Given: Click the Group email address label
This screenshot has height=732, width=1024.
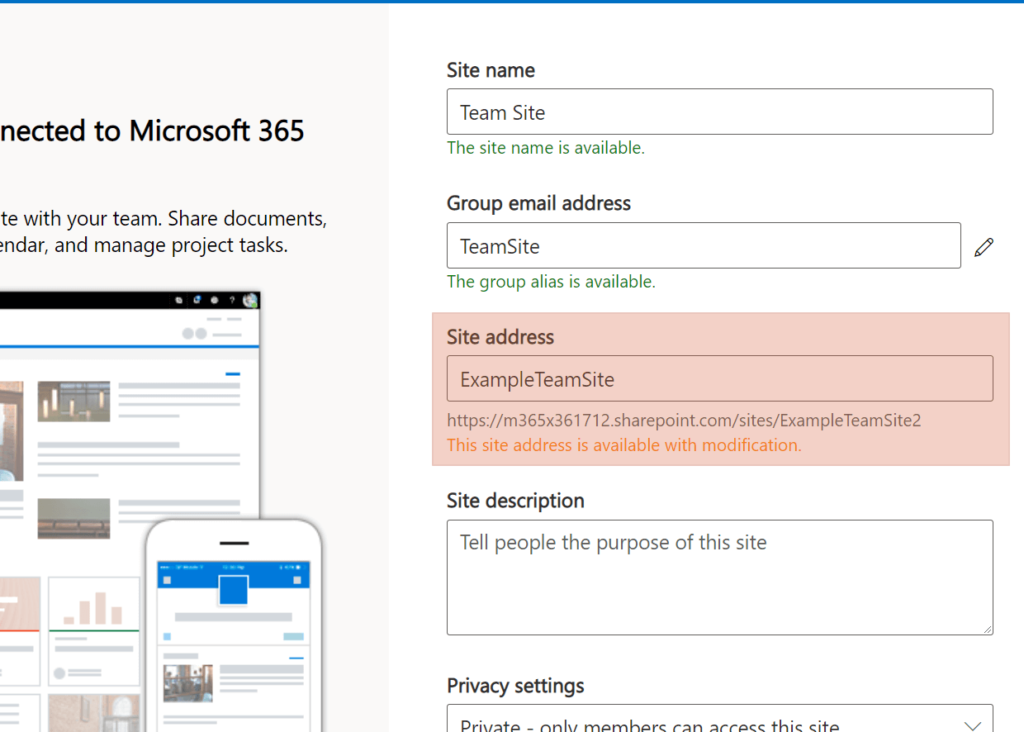Looking at the screenshot, I should (x=539, y=203).
